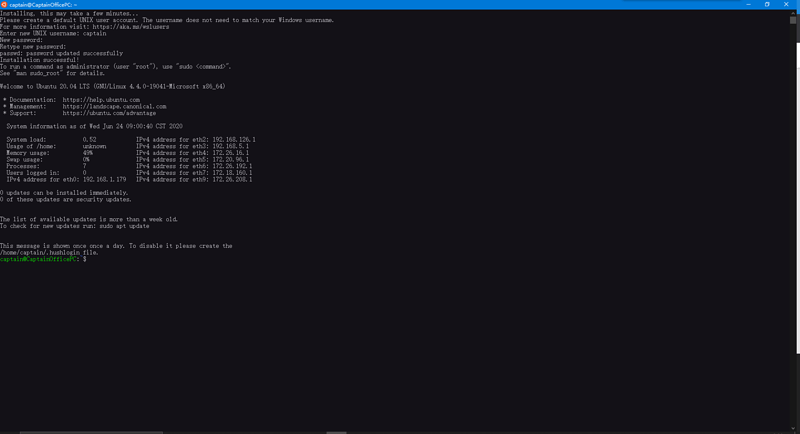Click 'The list of available updates' line
The width and height of the screenshot is (800, 434).
(x=89, y=219)
